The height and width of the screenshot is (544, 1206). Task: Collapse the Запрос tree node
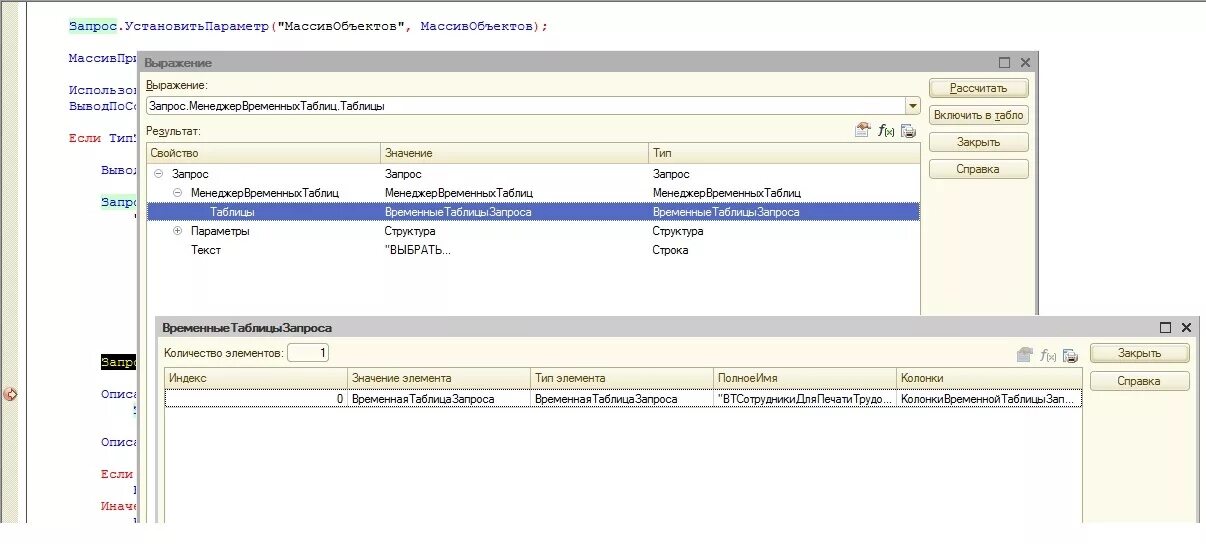pyautogui.click(x=158, y=174)
